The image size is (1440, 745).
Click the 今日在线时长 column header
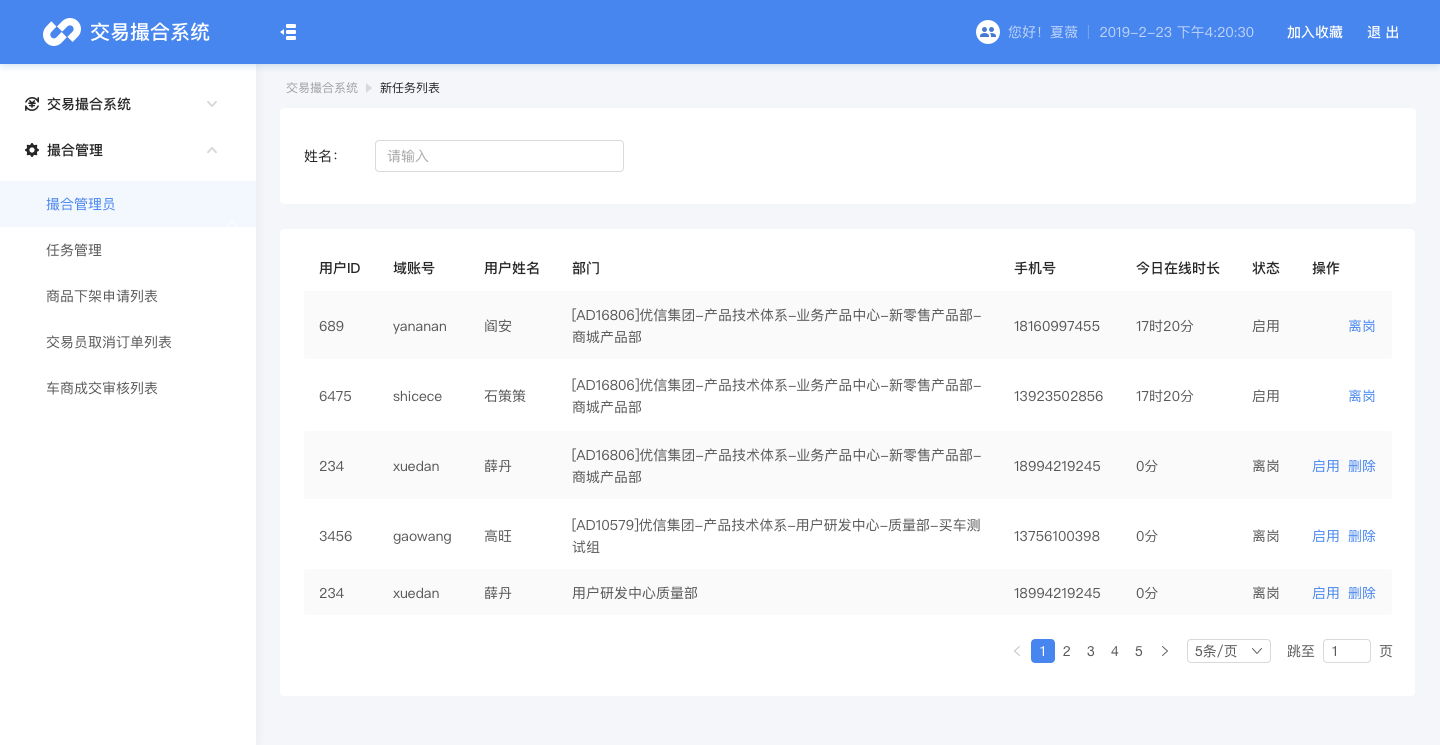coord(1178,268)
